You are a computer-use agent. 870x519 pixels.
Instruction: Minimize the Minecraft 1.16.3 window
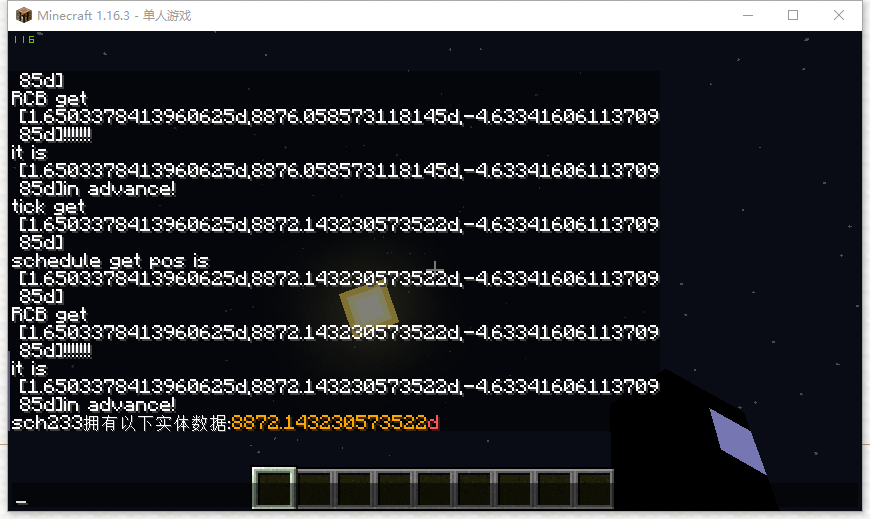747,15
